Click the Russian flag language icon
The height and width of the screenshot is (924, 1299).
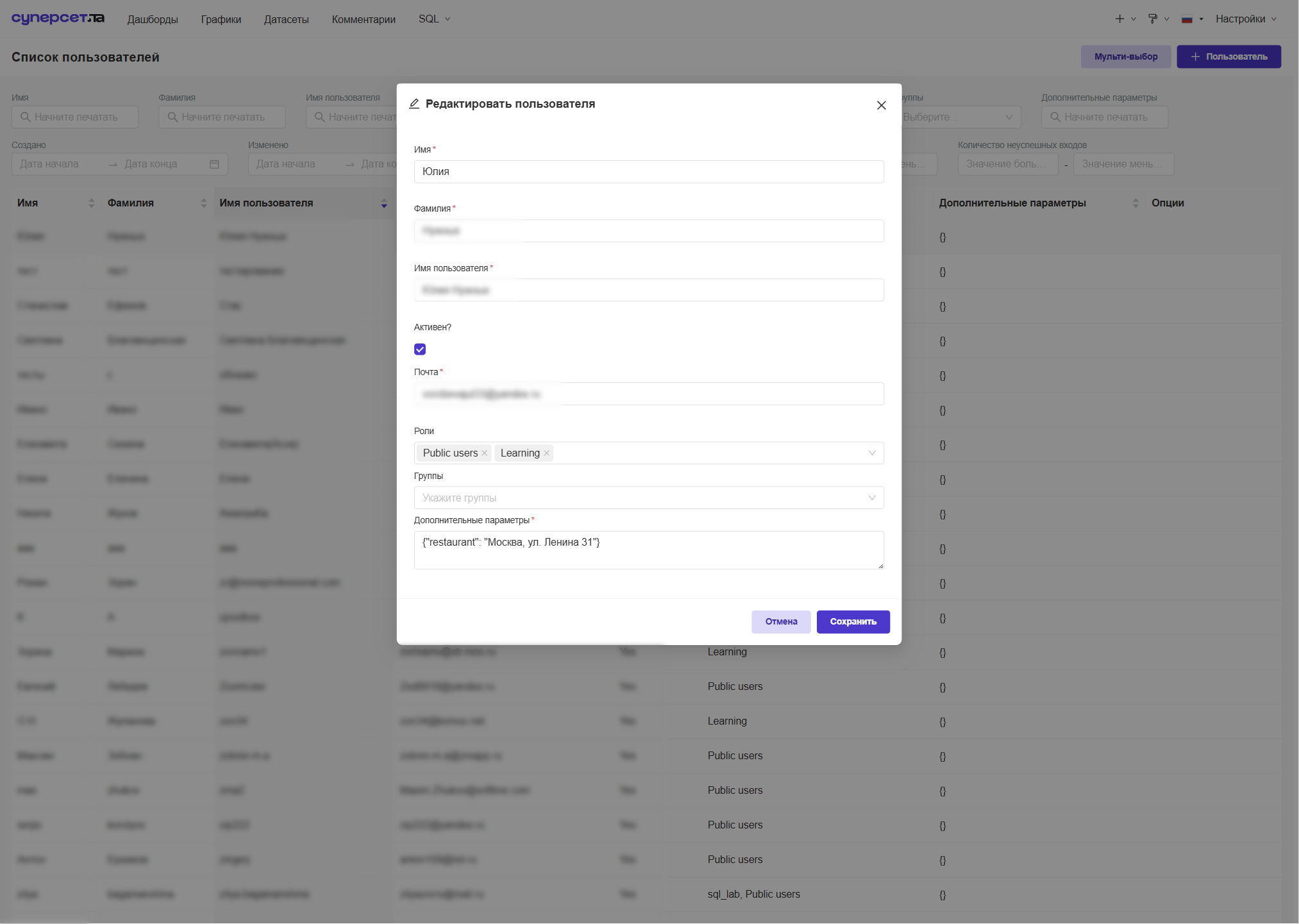[x=1187, y=19]
